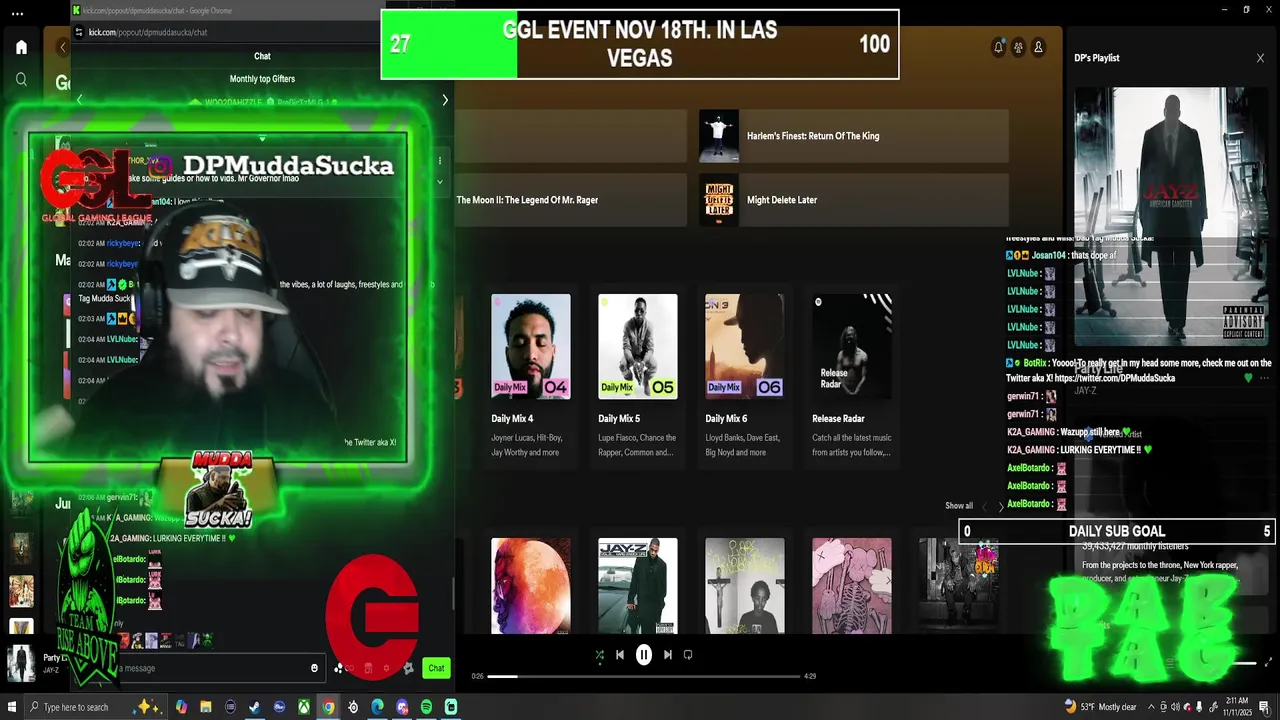The image size is (1280, 720).
Task: Open Spotify from the taskbar
Action: [x=426, y=707]
